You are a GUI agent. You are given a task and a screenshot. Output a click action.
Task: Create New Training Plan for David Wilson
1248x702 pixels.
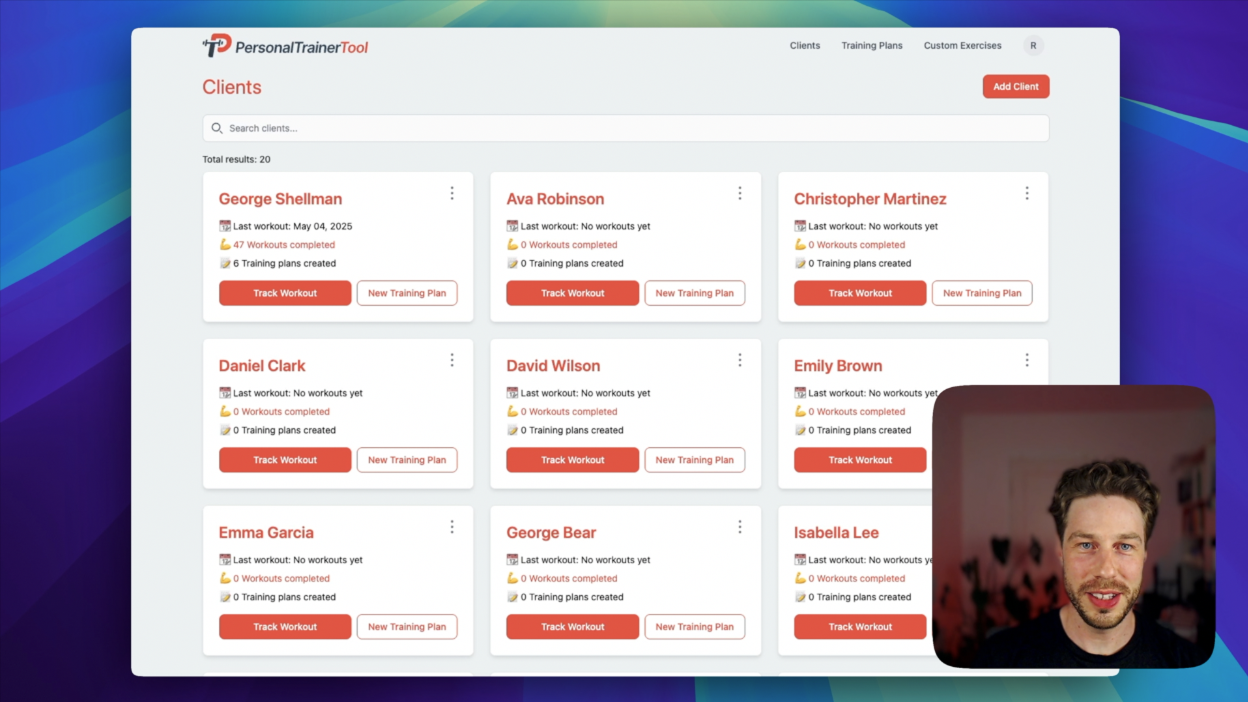(x=695, y=460)
